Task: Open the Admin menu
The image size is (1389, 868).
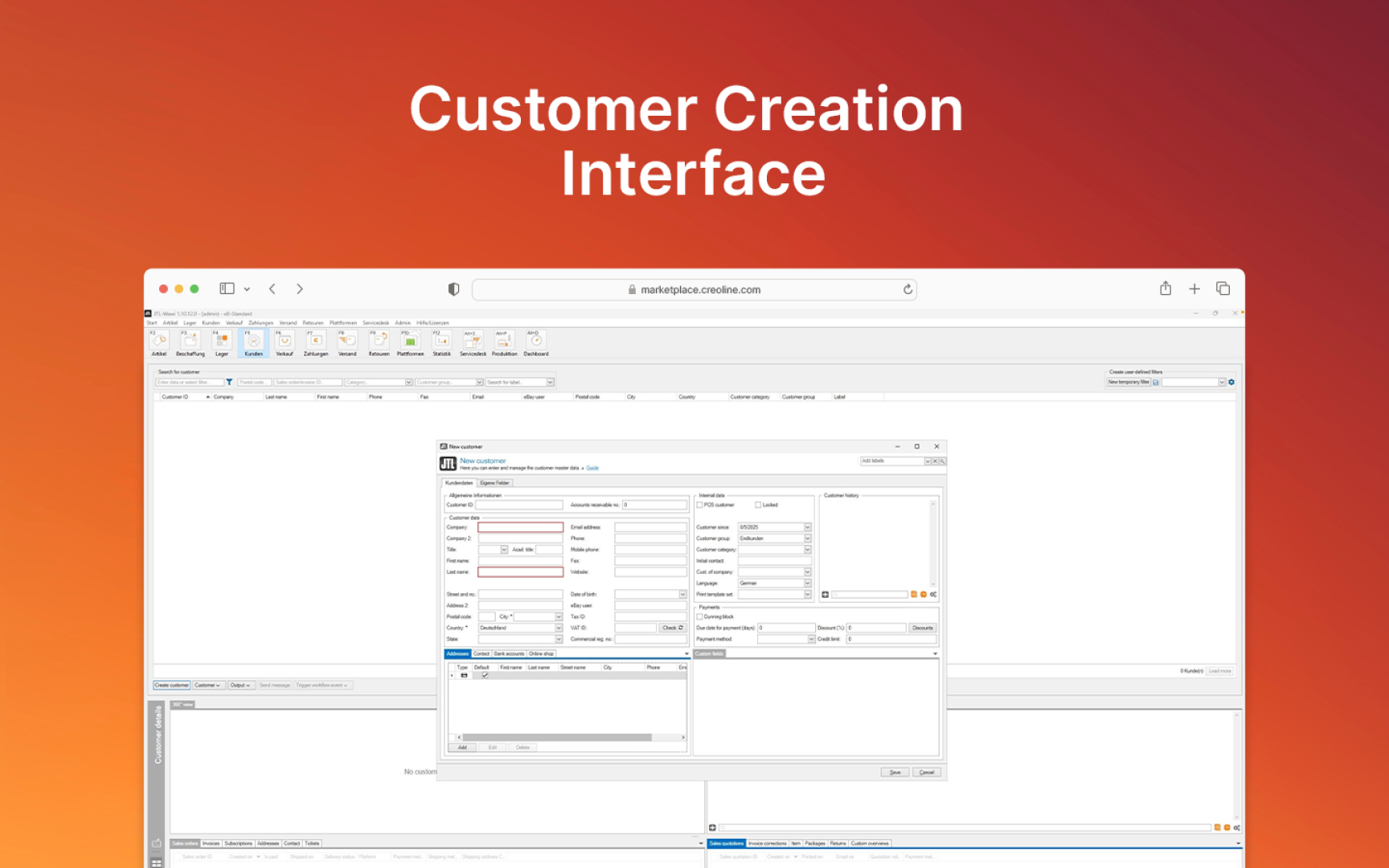Action: coord(403,323)
